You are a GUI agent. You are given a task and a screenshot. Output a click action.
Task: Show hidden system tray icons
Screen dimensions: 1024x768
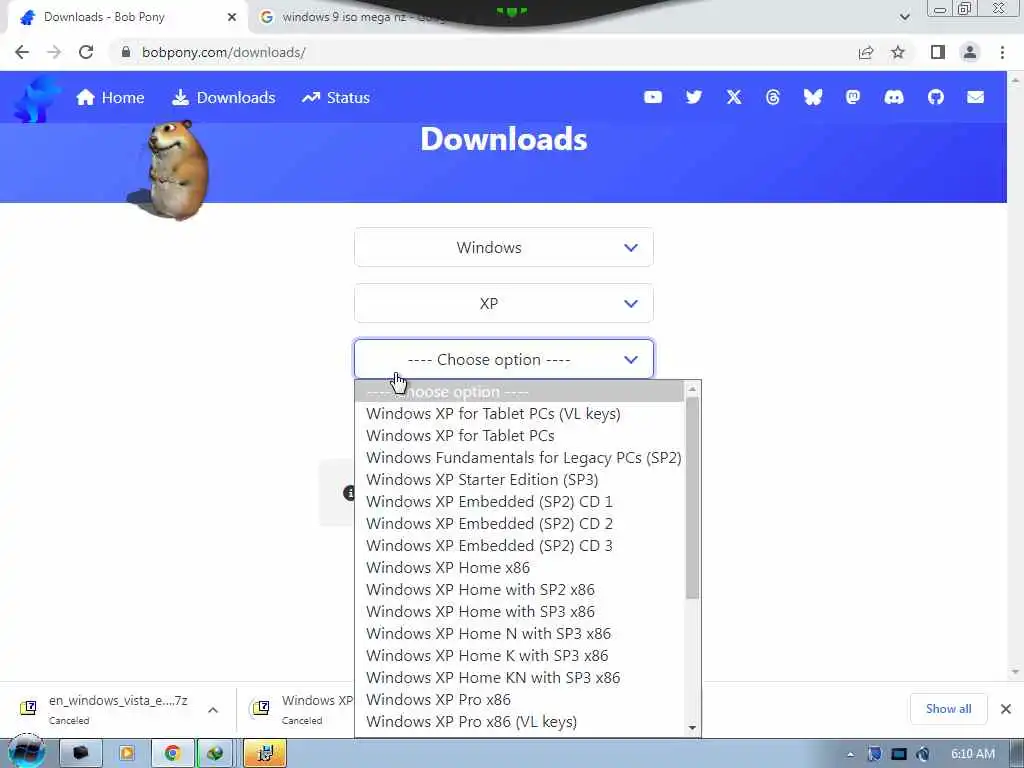coord(850,754)
